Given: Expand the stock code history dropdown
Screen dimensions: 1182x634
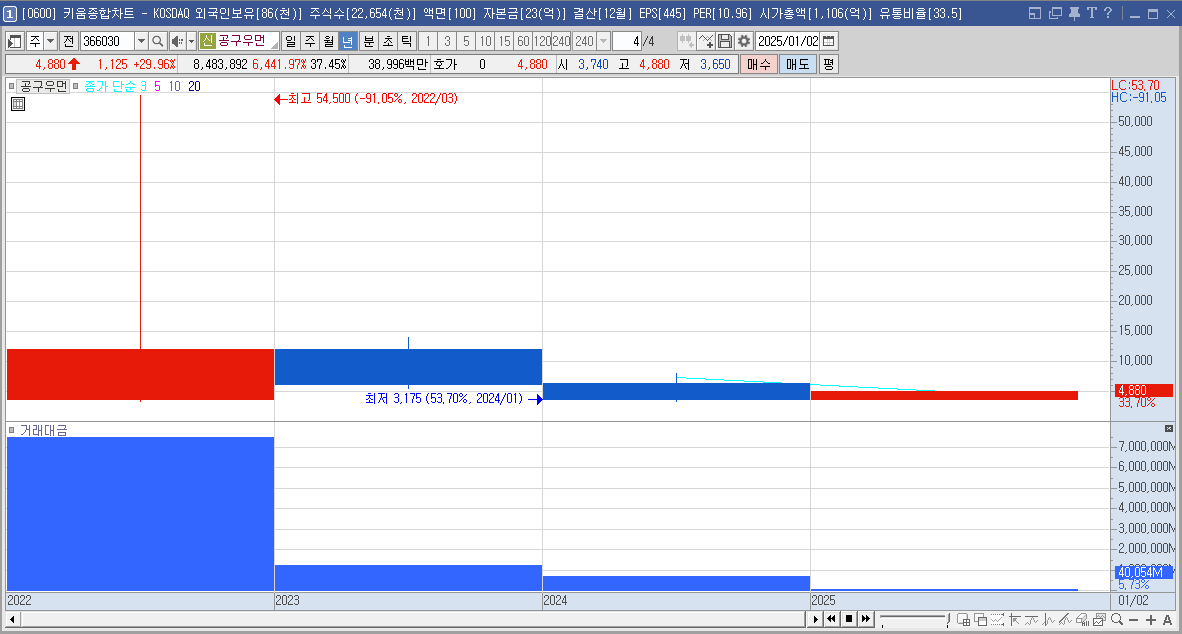Looking at the screenshot, I should click(141, 41).
